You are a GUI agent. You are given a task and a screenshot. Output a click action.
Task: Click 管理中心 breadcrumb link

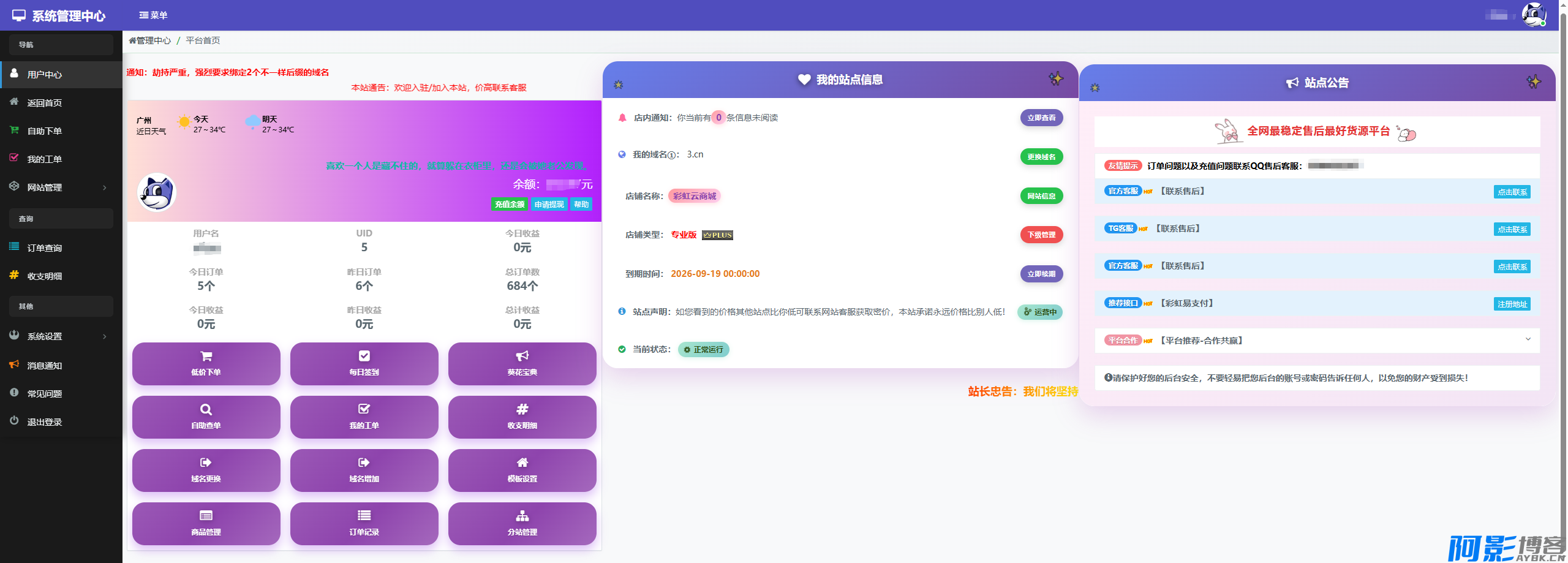coord(153,40)
